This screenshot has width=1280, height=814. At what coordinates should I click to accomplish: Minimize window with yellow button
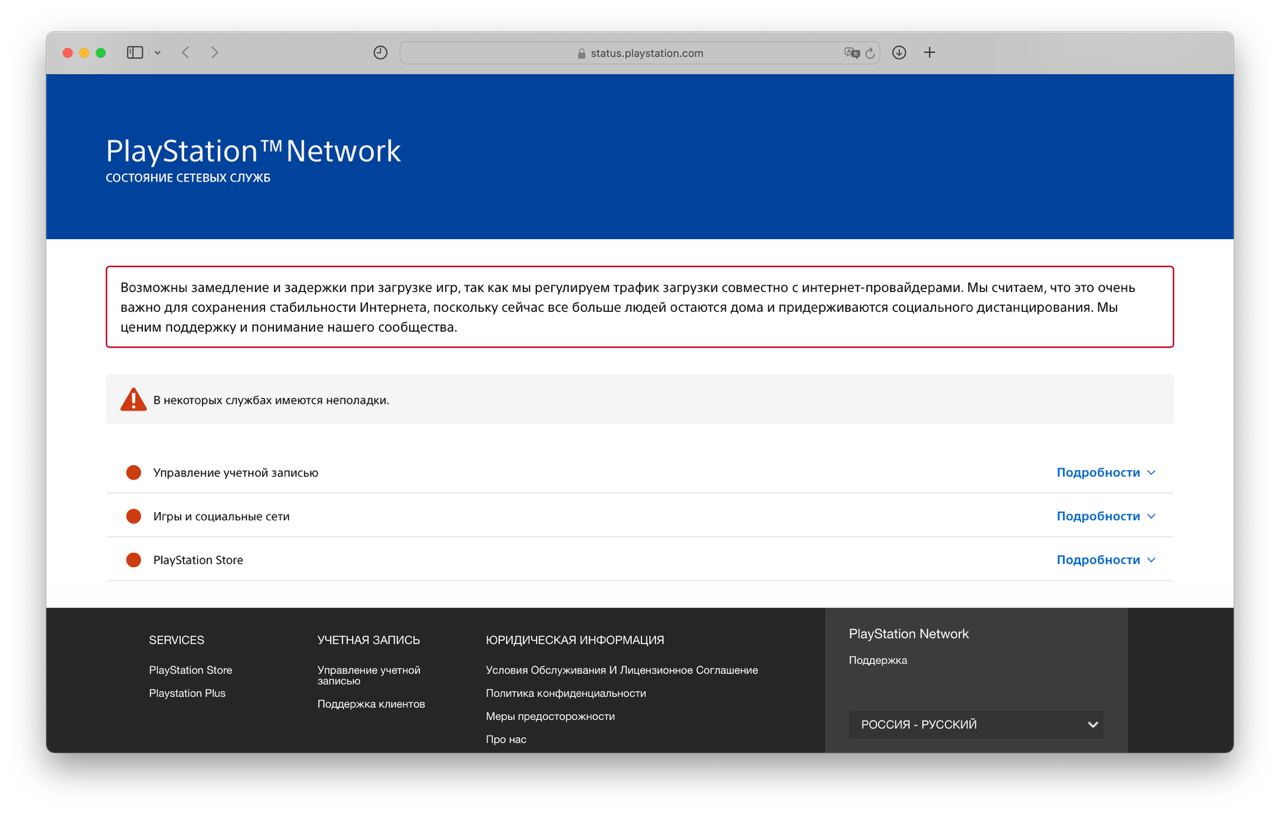point(84,53)
